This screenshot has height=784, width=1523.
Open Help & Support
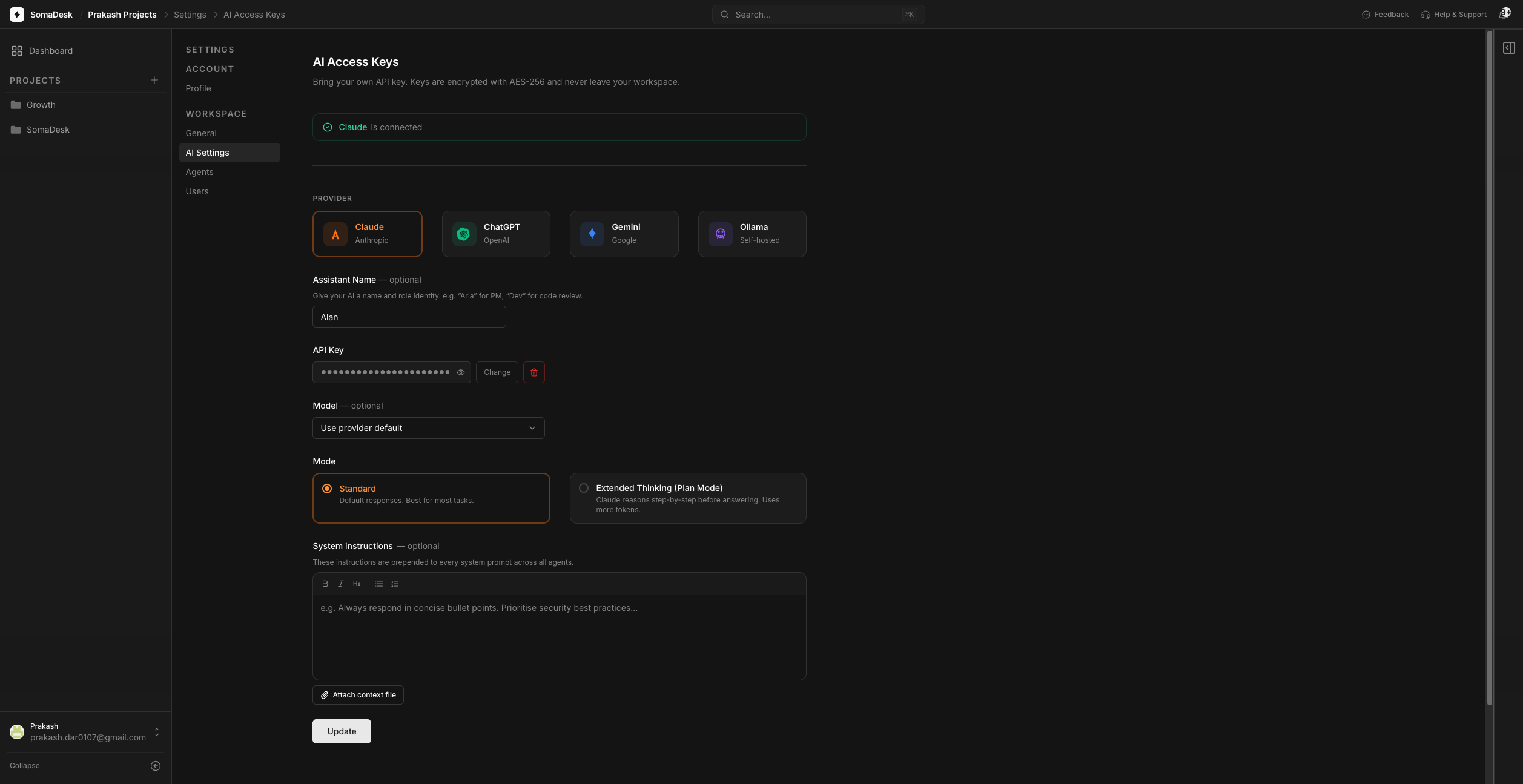coord(1453,15)
